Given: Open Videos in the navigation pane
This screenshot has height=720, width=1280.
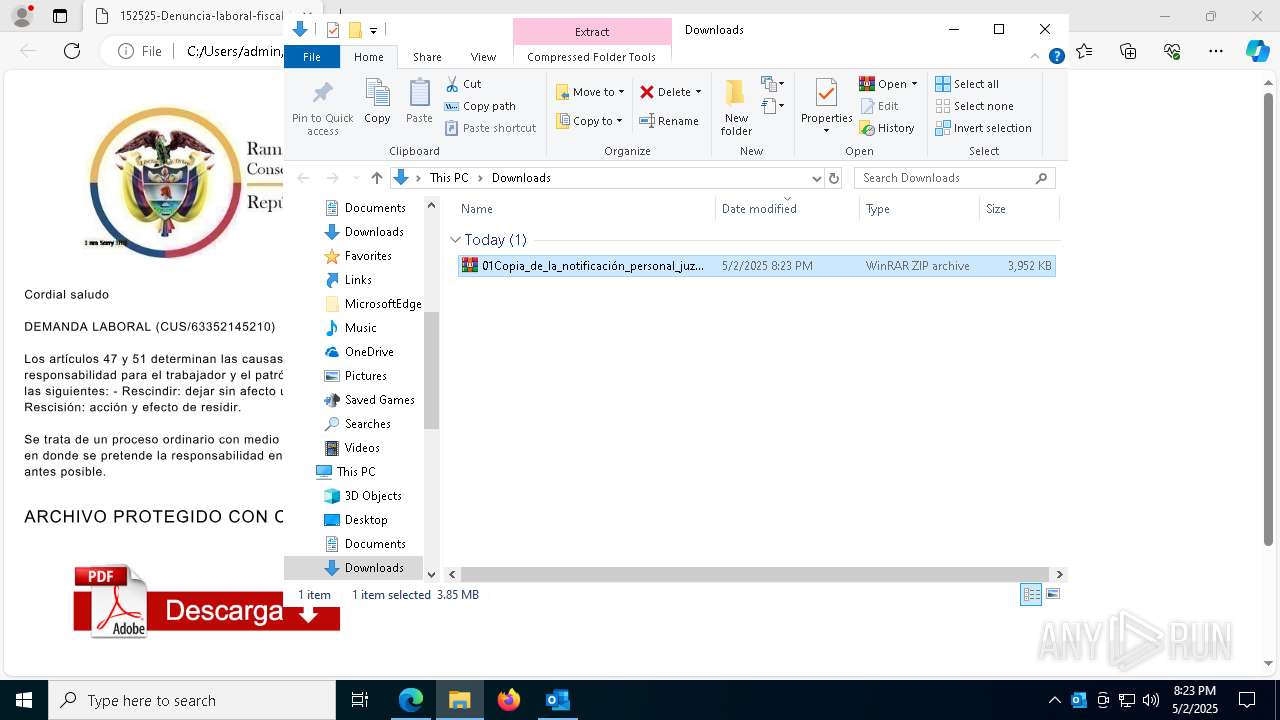Looking at the screenshot, I should [361, 448].
